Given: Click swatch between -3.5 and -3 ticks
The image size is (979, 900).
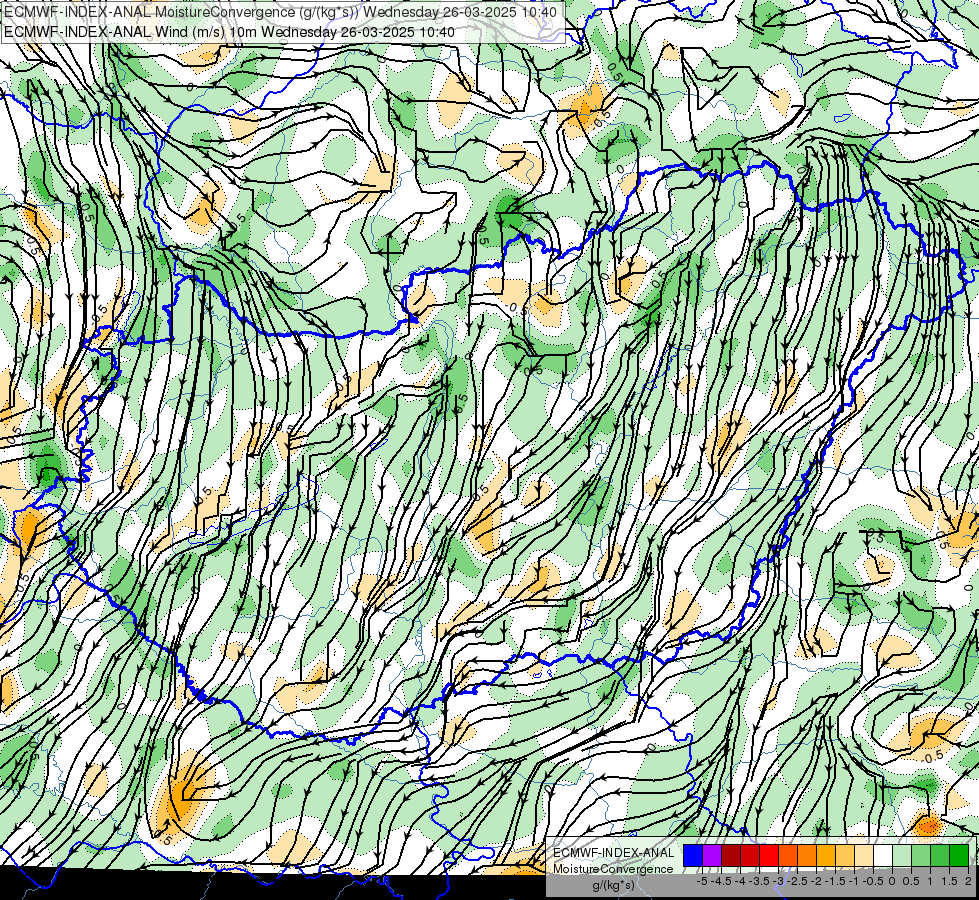Looking at the screenshot, I should (769, 856).
